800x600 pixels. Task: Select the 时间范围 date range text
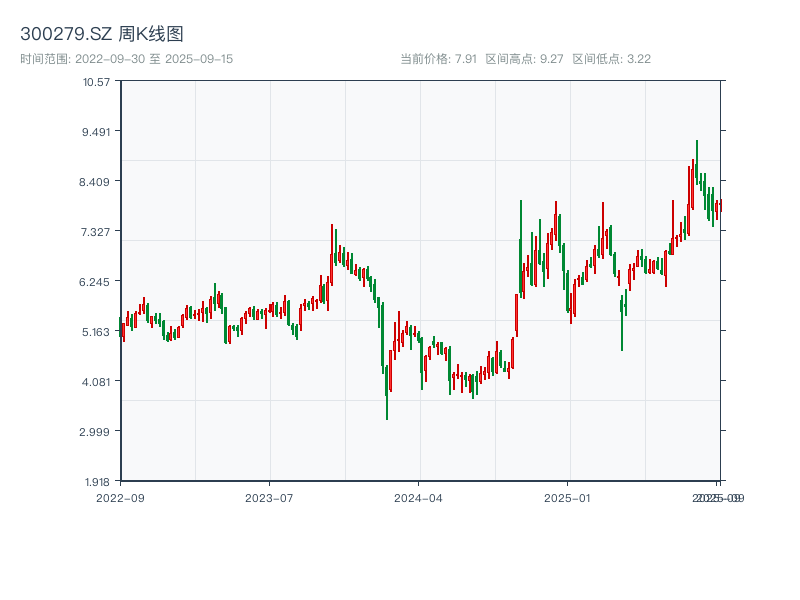click(x=127, y=59)
